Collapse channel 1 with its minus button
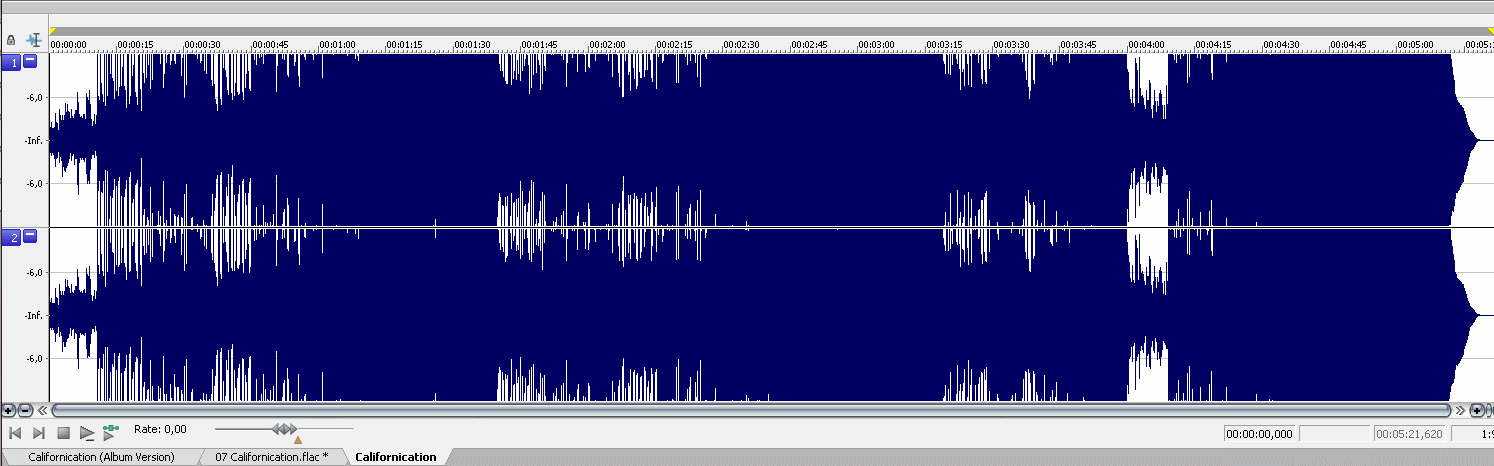The image size is (1494, 466). pyautogui.click(x=30, y=61)
